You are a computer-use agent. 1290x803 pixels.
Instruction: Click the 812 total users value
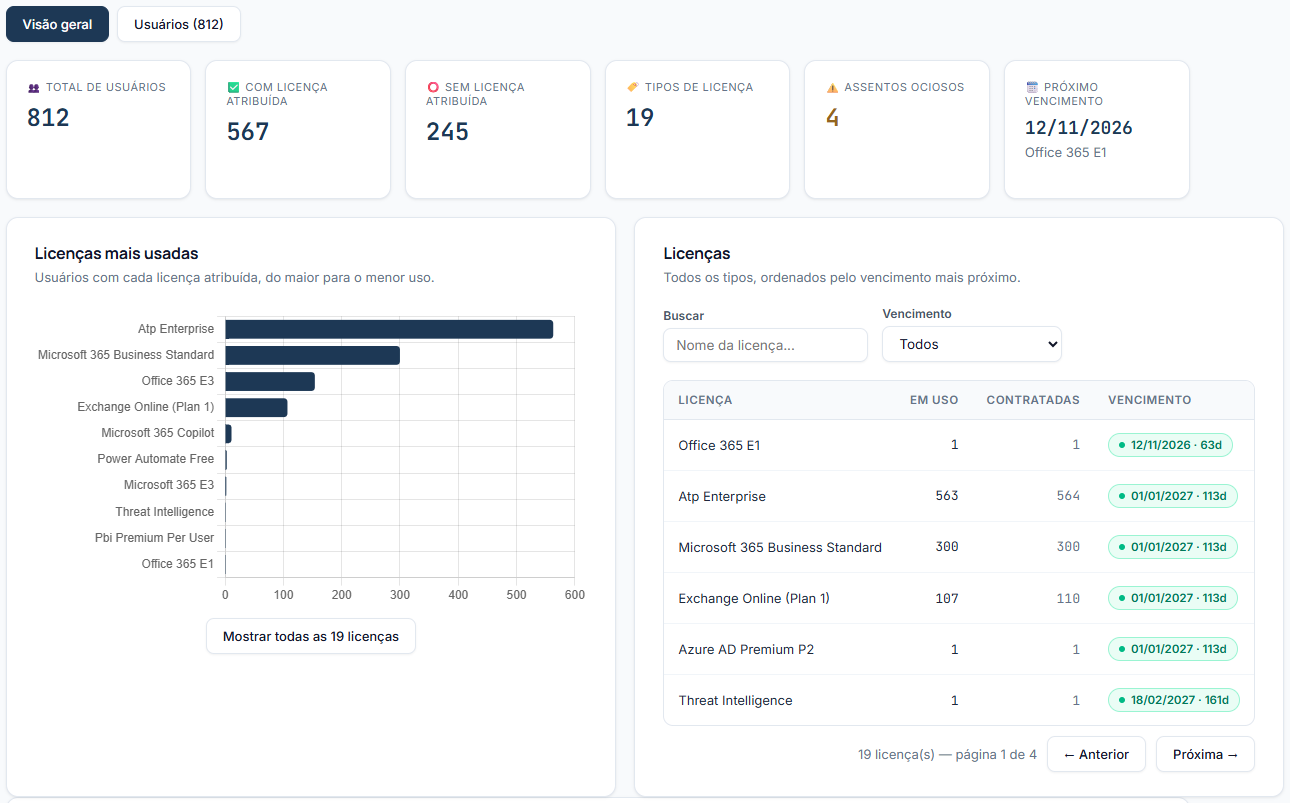(48, 118)
